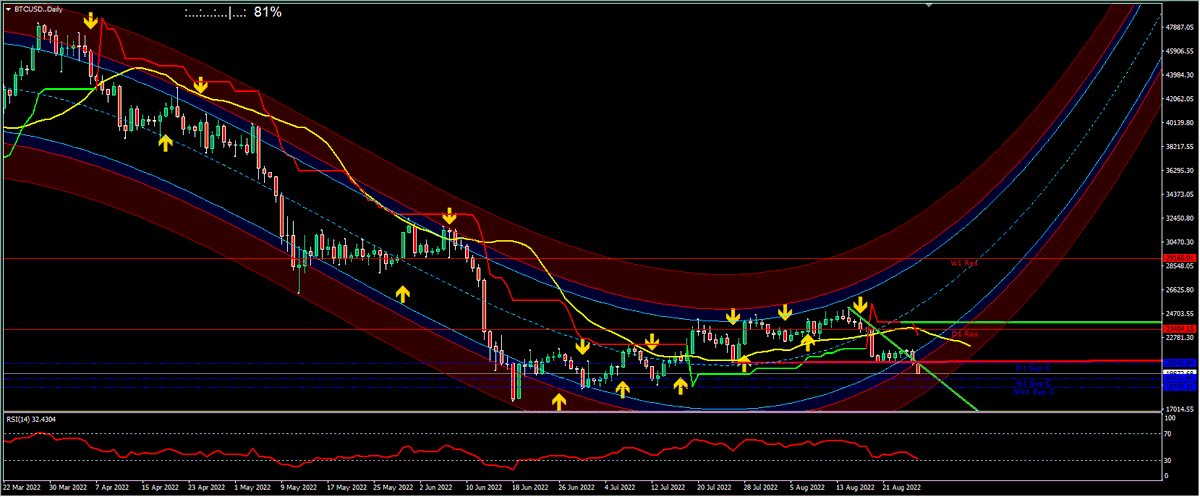This screenshot has width=1200, height=497.
Task: Click the 22 Mar 2022 date label
Action: pyautogui.click(x=24, y=489)
